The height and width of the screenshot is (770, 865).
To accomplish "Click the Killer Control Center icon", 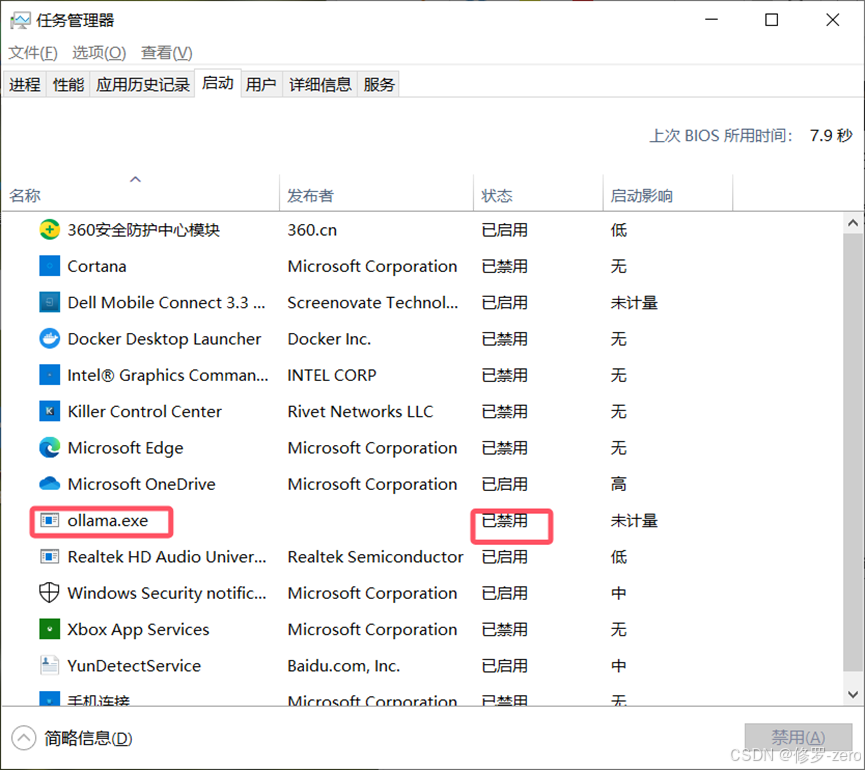I will (x=50, y=411).
